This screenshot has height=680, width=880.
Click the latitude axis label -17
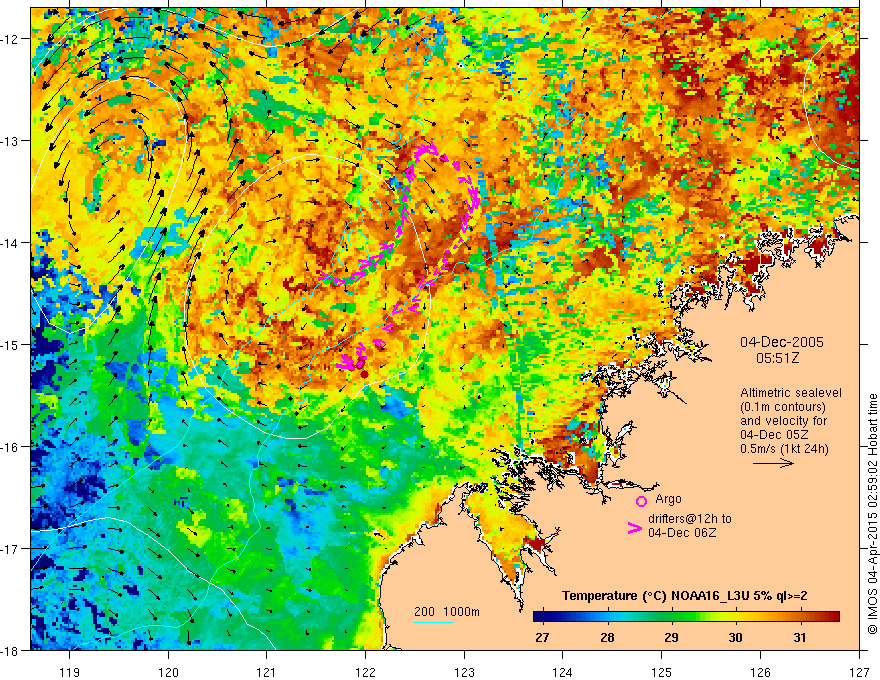[10, 548]
